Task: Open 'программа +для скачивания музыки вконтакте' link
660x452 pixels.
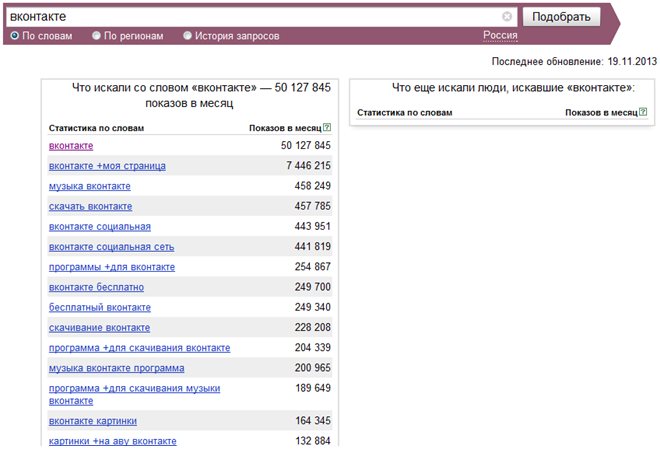Action: coord(134,394)
